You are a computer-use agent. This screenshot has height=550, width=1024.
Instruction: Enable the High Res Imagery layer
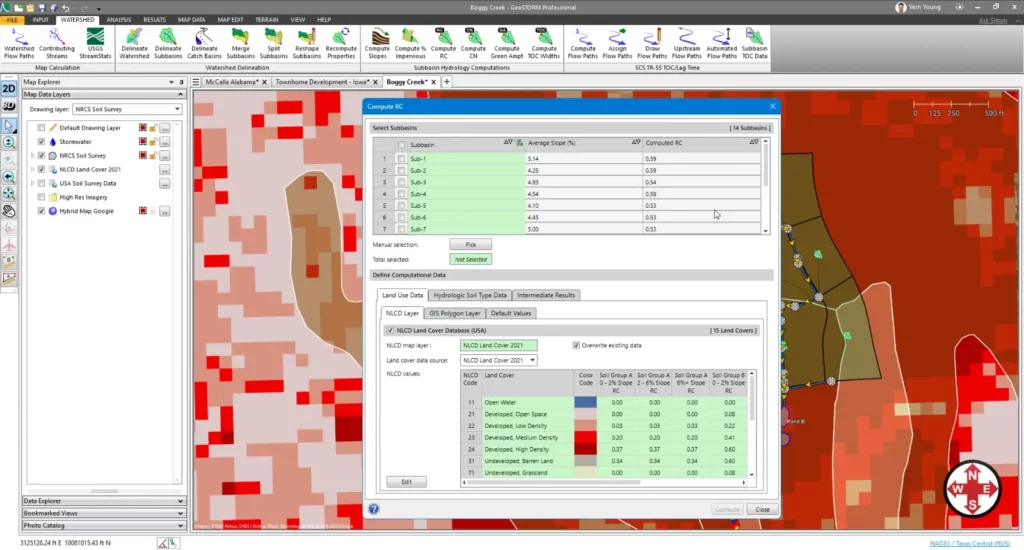coord(41,197)
